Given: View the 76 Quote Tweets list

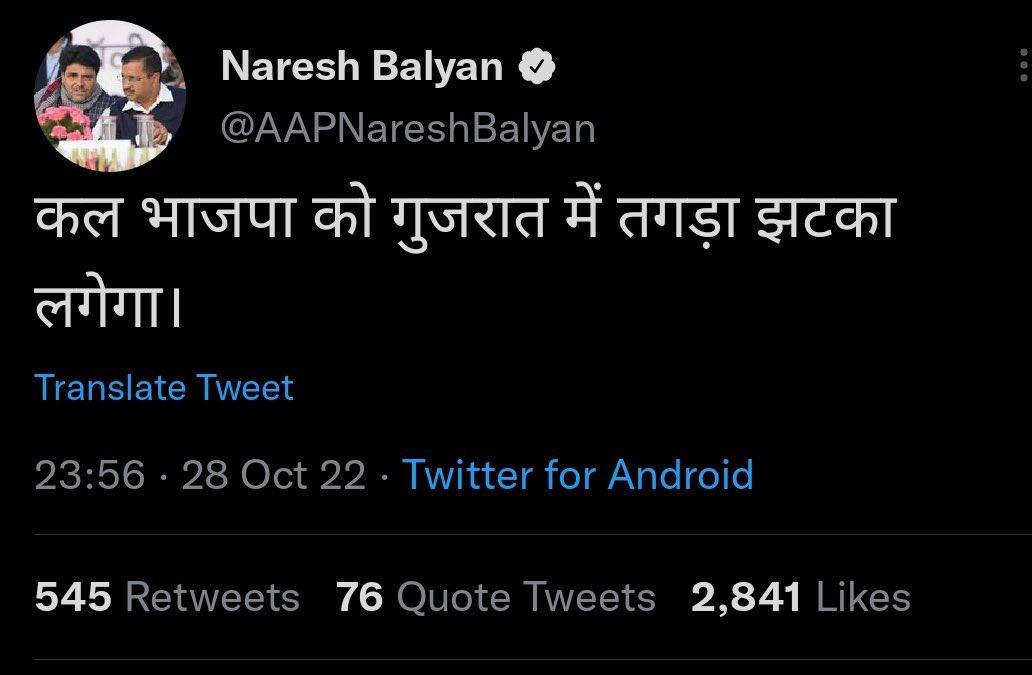Looking at the screenshot, I should click(496, 597).
